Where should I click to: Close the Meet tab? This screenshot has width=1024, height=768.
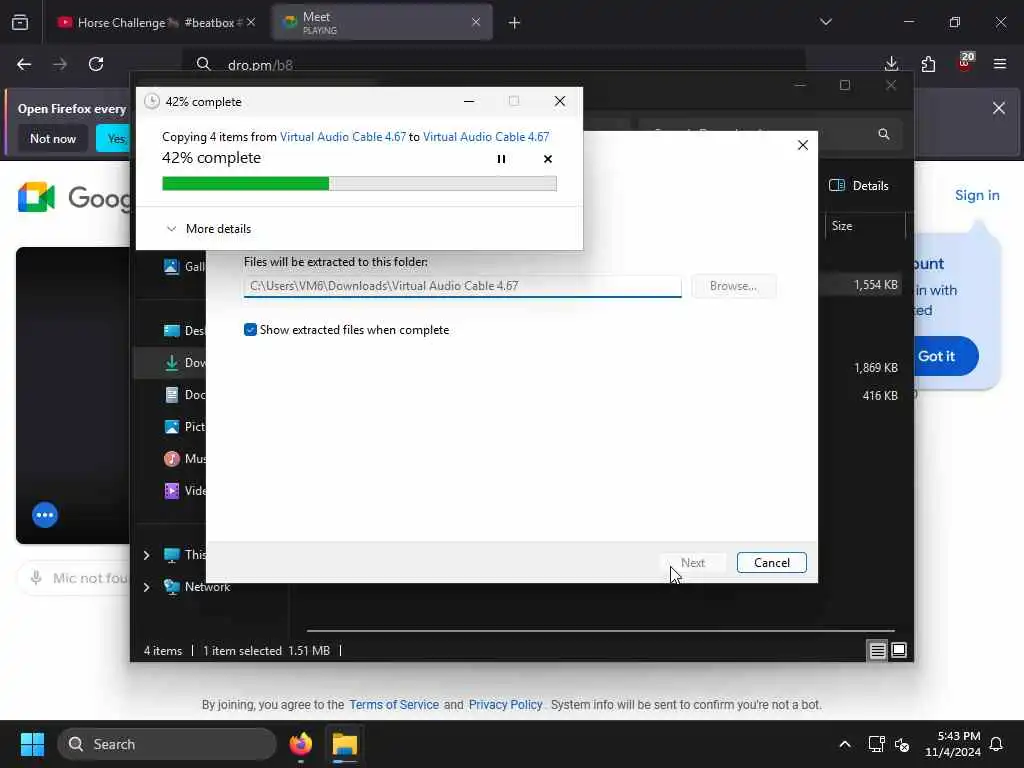click(x=476, y=22)
